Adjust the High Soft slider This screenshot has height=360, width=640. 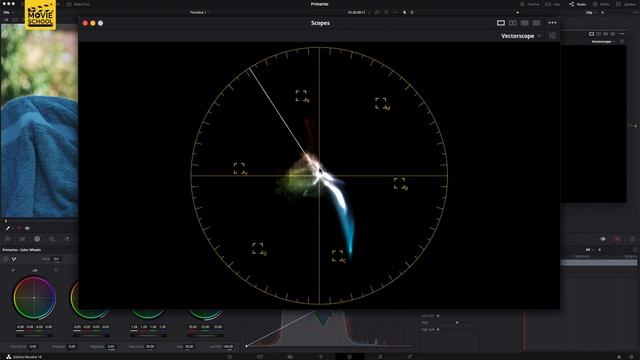[438, 330]
